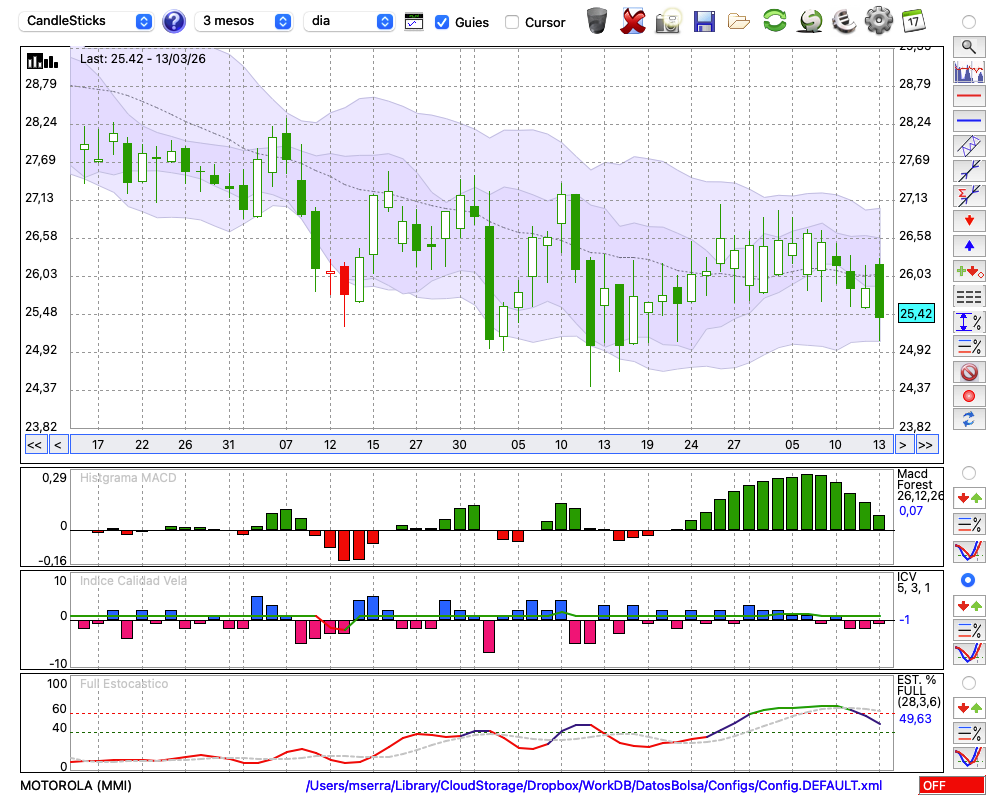The height and width of the screenshot is (800, 1000).
Task: Click the date timeline scrollbar
Action: click(x=482, y=445)
